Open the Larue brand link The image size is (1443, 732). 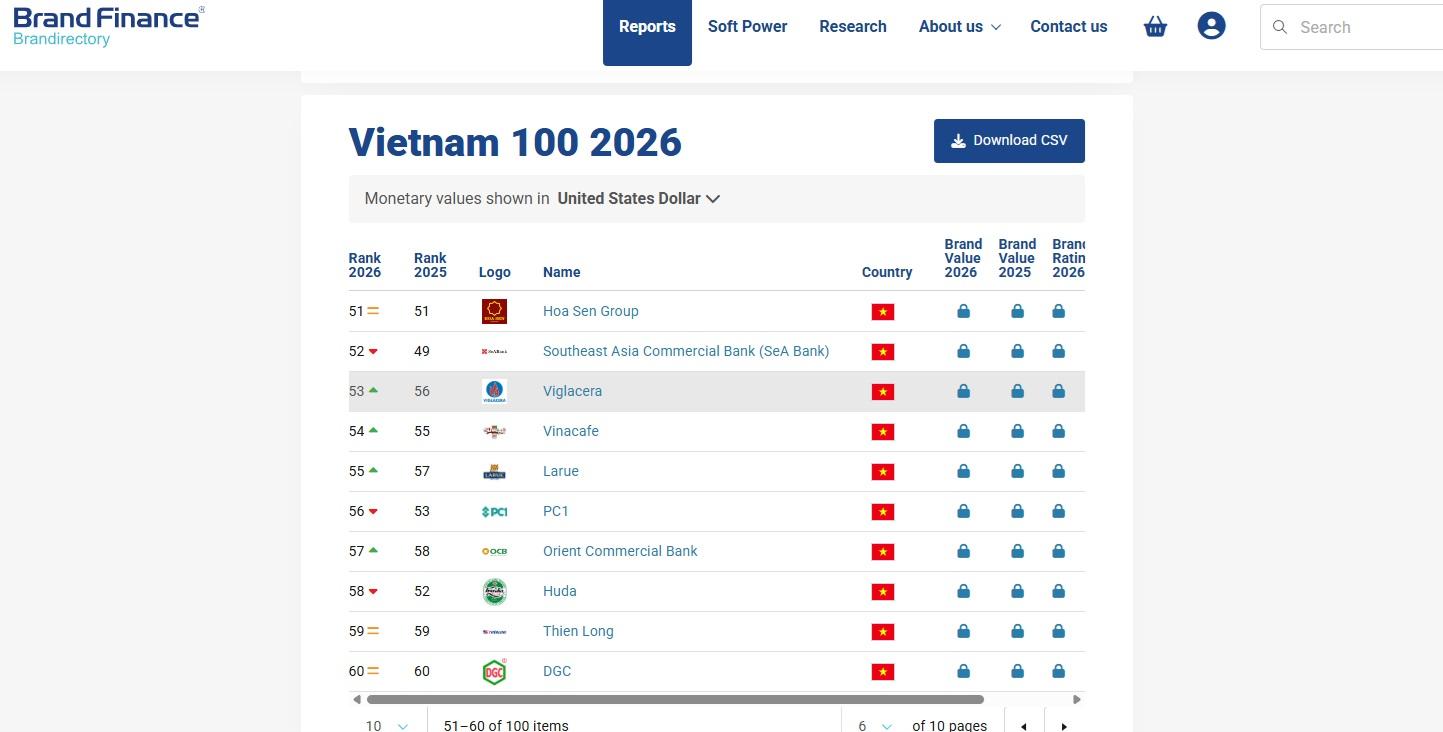561,471
